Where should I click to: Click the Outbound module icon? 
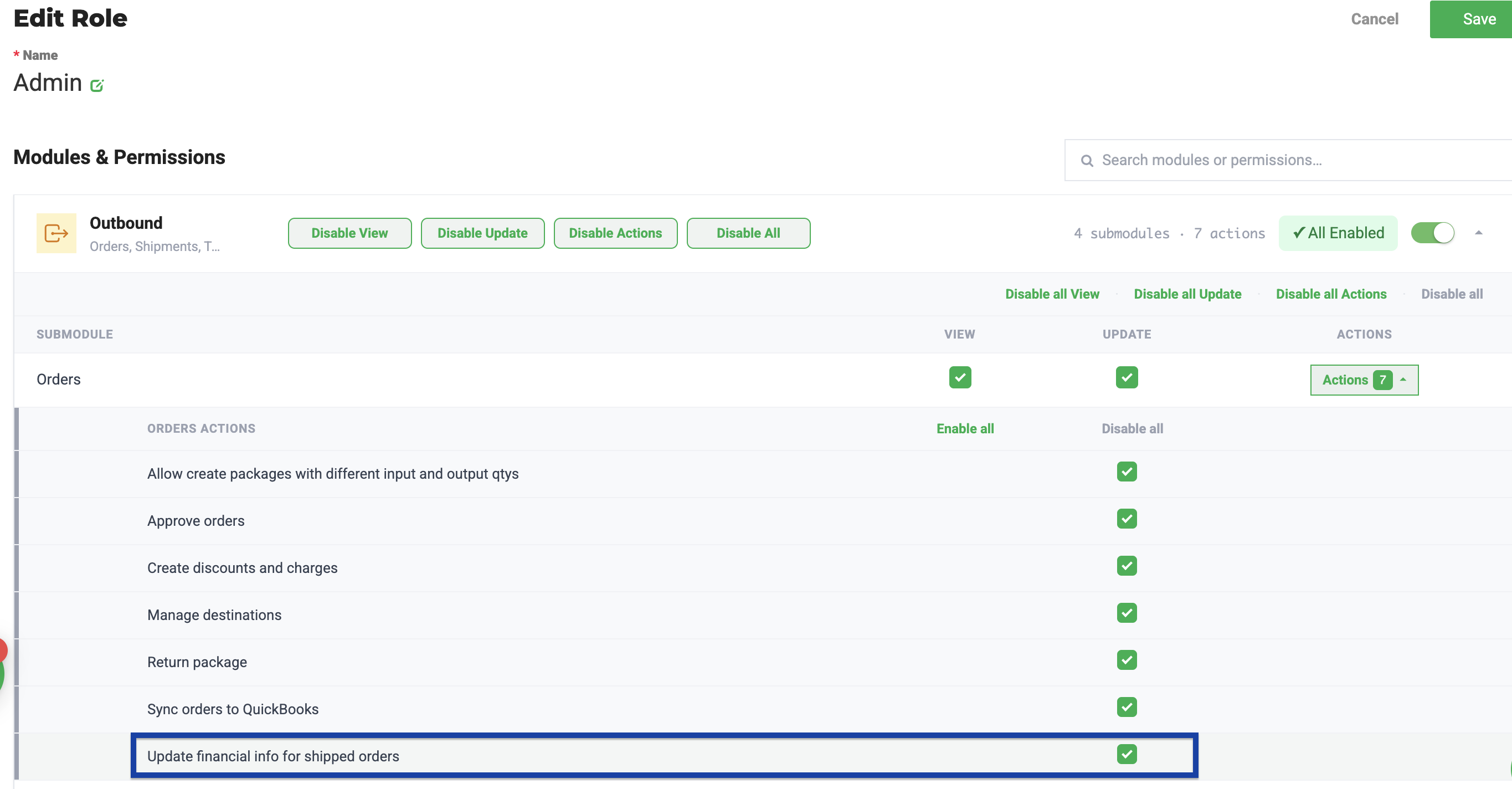click(56, 233)
